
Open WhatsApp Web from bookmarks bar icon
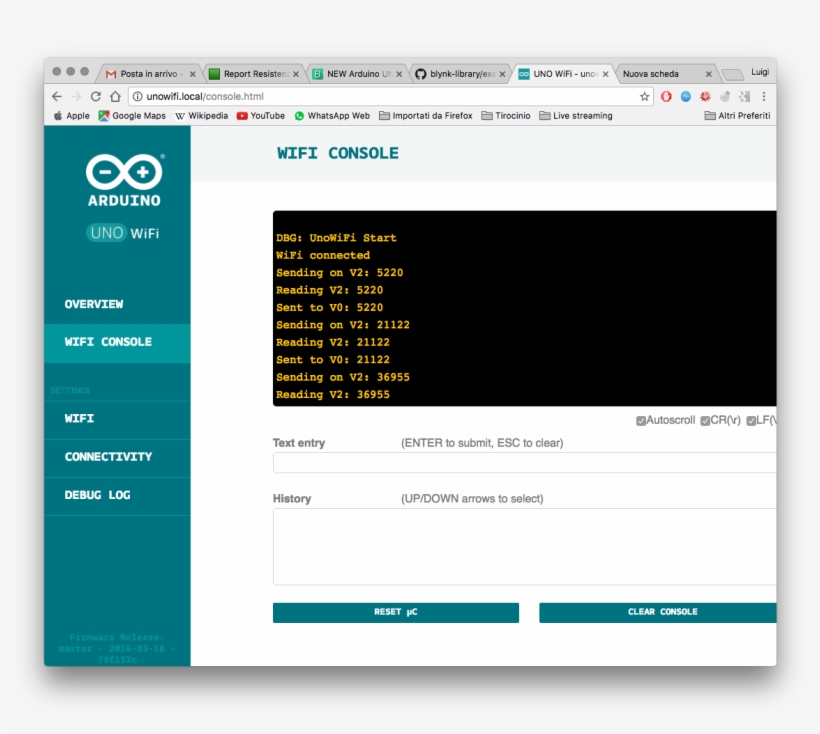click(x=300, y=115)
